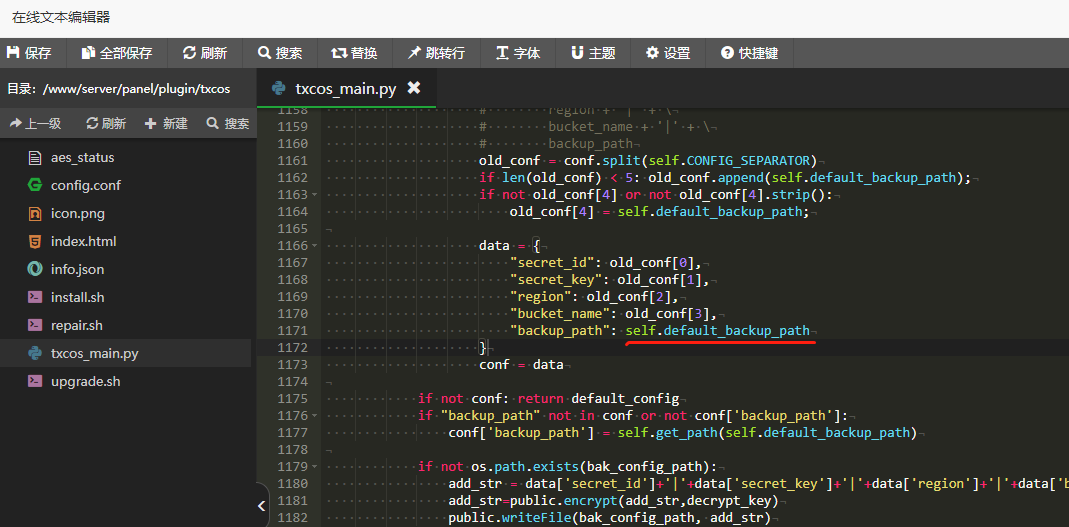Search files in the sidebar 搜索
The height and width of the screenshot is (527, 1069).
228,123
